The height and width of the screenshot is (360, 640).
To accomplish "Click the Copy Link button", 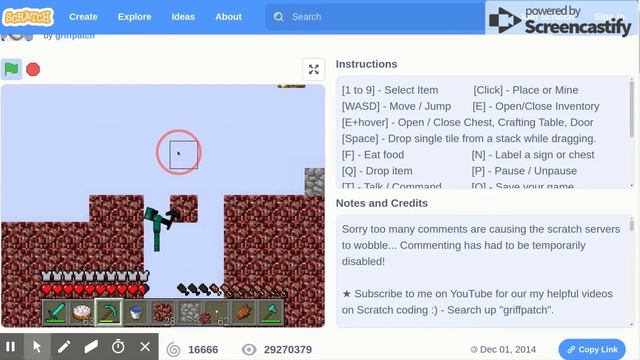I will pos(592,349).
